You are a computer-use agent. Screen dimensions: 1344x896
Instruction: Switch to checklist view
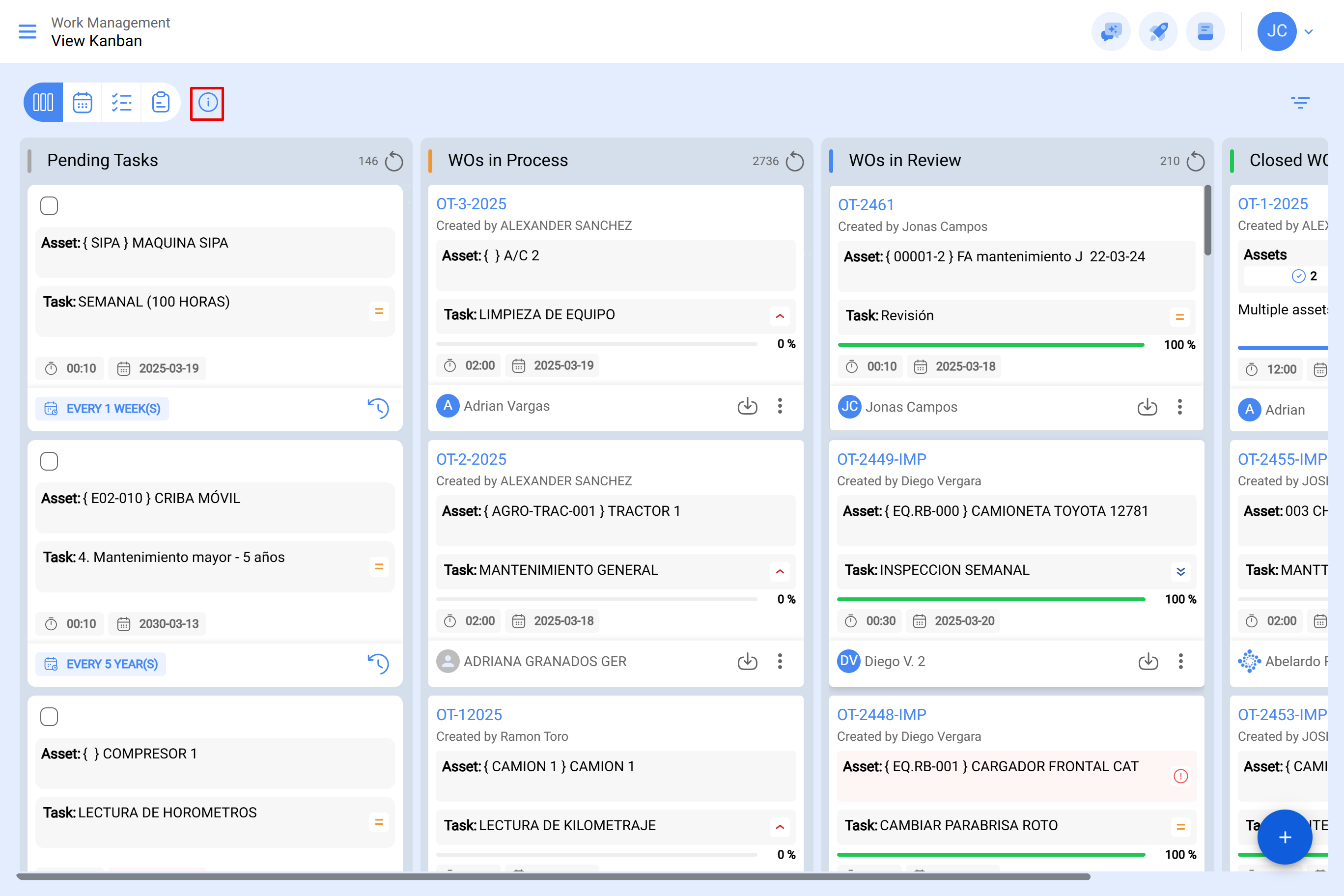click(121, 102)
